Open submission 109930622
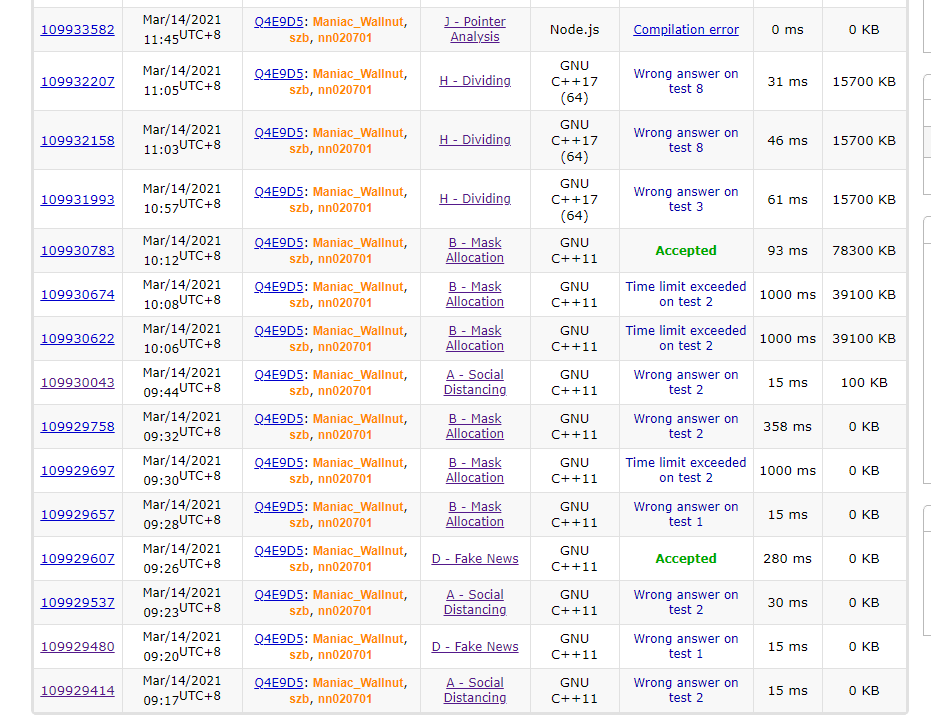Screen dimensions: 931x725 click(77, 338)
